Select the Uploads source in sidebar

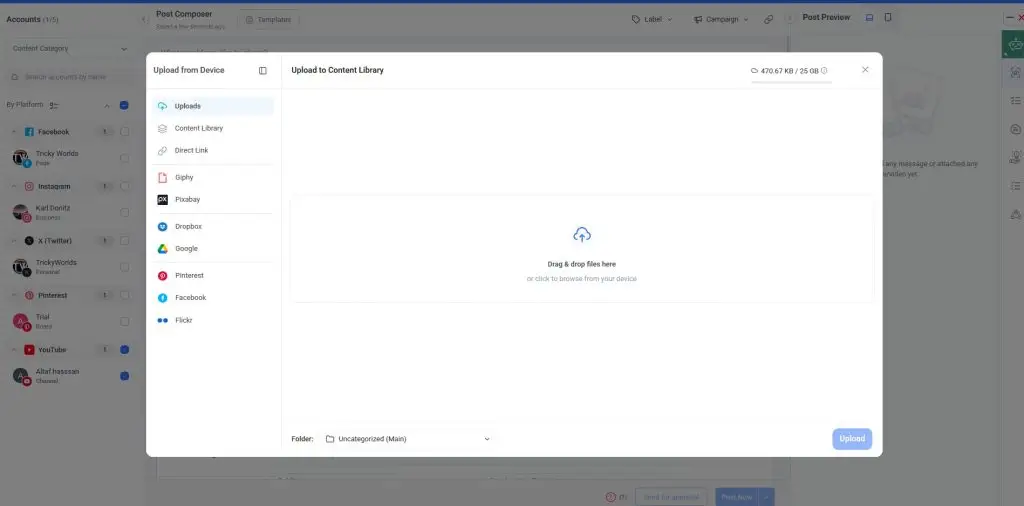tap(213, 106)
